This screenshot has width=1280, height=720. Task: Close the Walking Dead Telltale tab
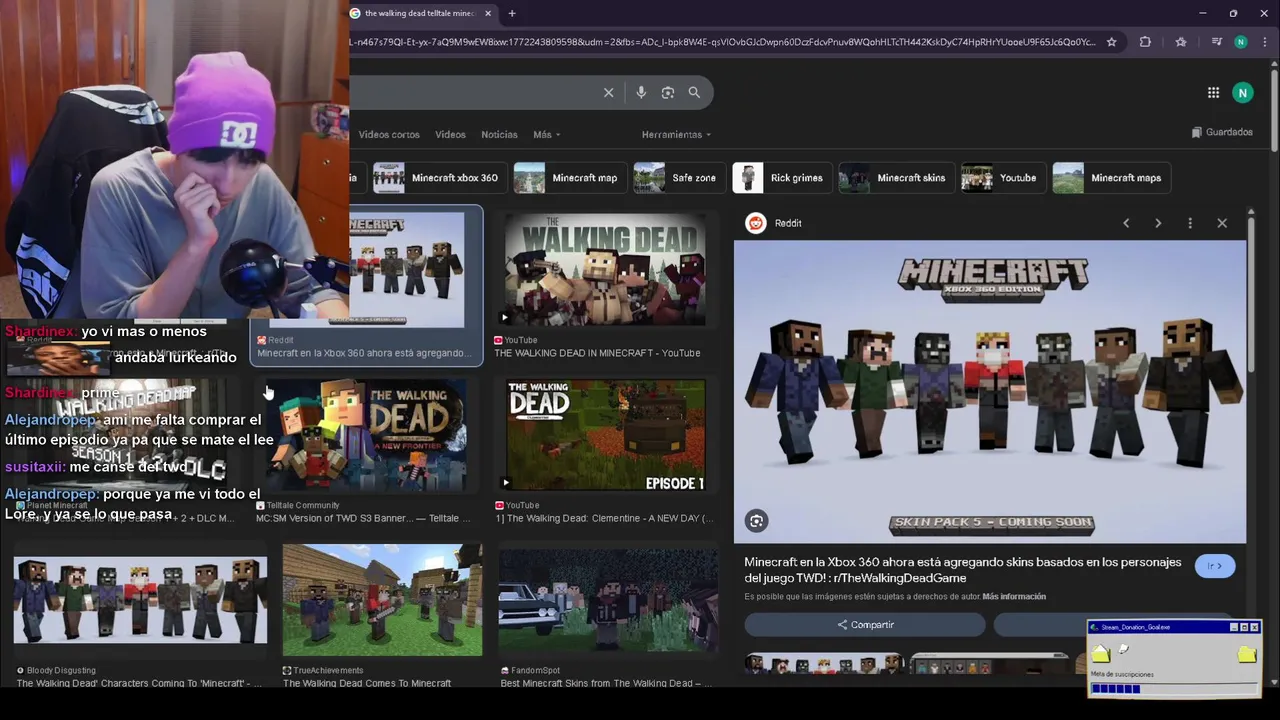488,13
